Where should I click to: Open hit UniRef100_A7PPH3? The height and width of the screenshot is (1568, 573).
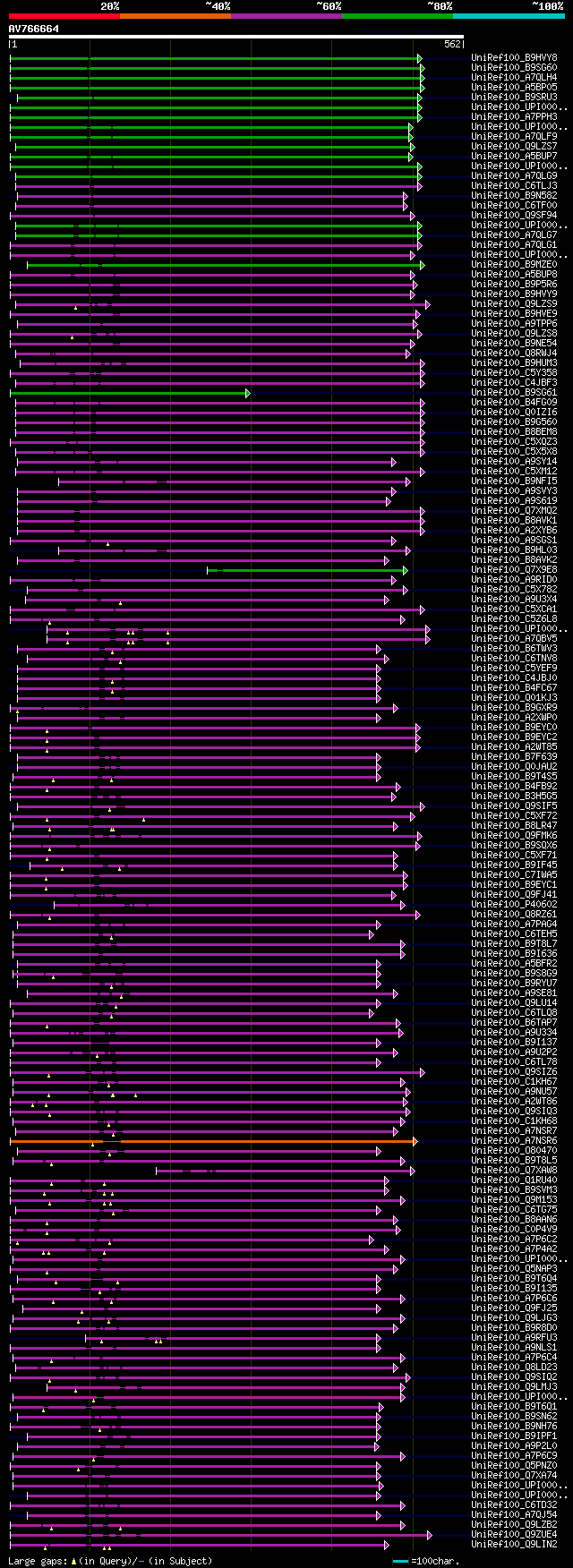[514, 116]
